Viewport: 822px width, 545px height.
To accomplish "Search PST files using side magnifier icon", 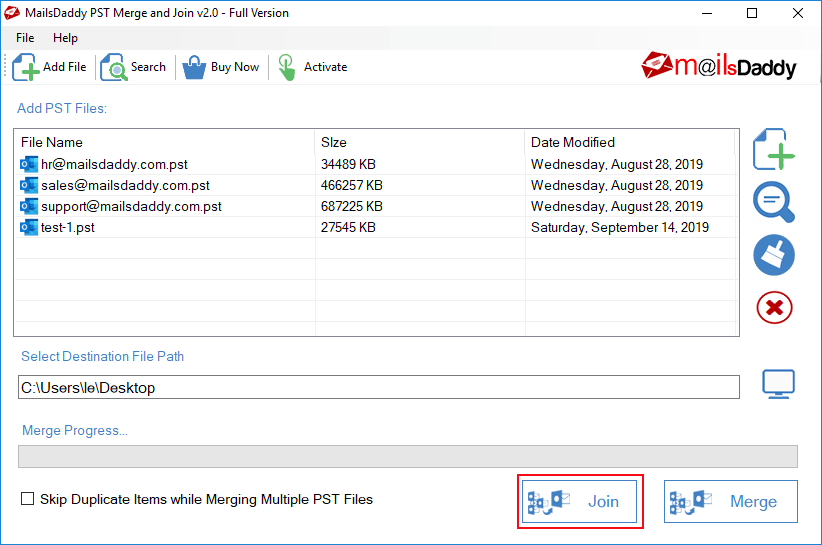I will tap(774, 202).
